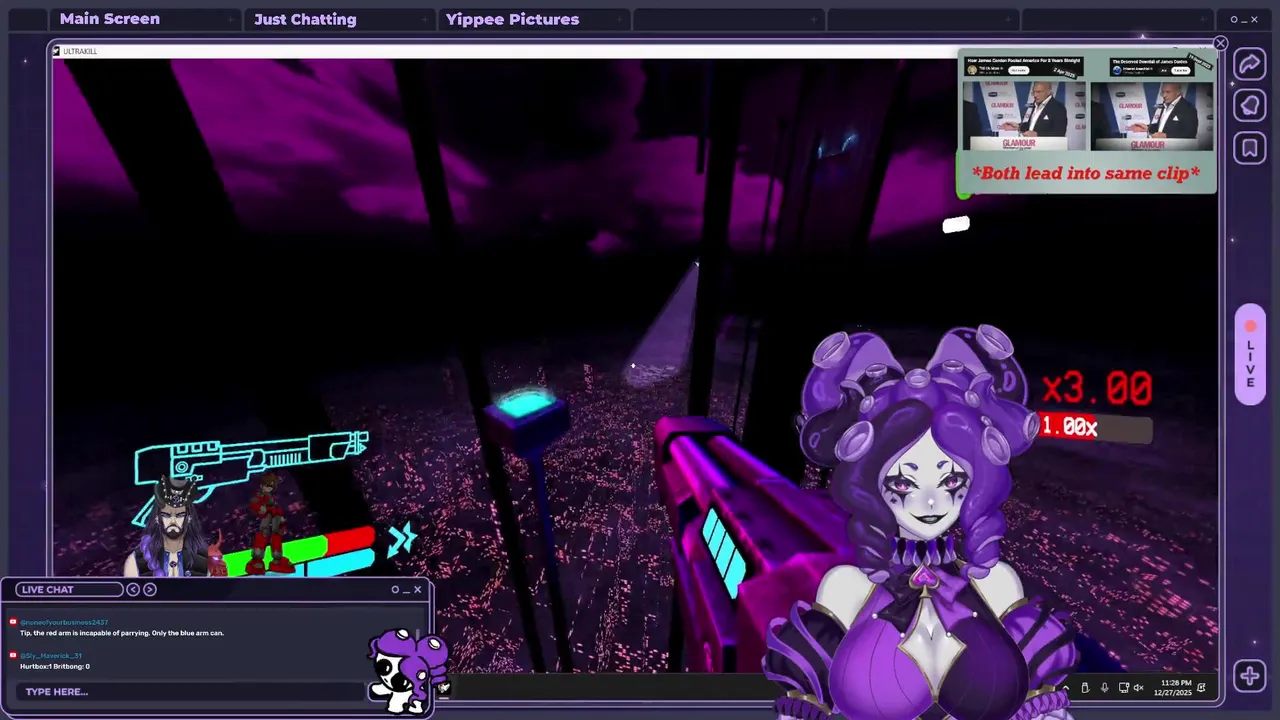Click the network display tray icon
The height and width of the screenshot is (720, 1280).
[1124, 688]
